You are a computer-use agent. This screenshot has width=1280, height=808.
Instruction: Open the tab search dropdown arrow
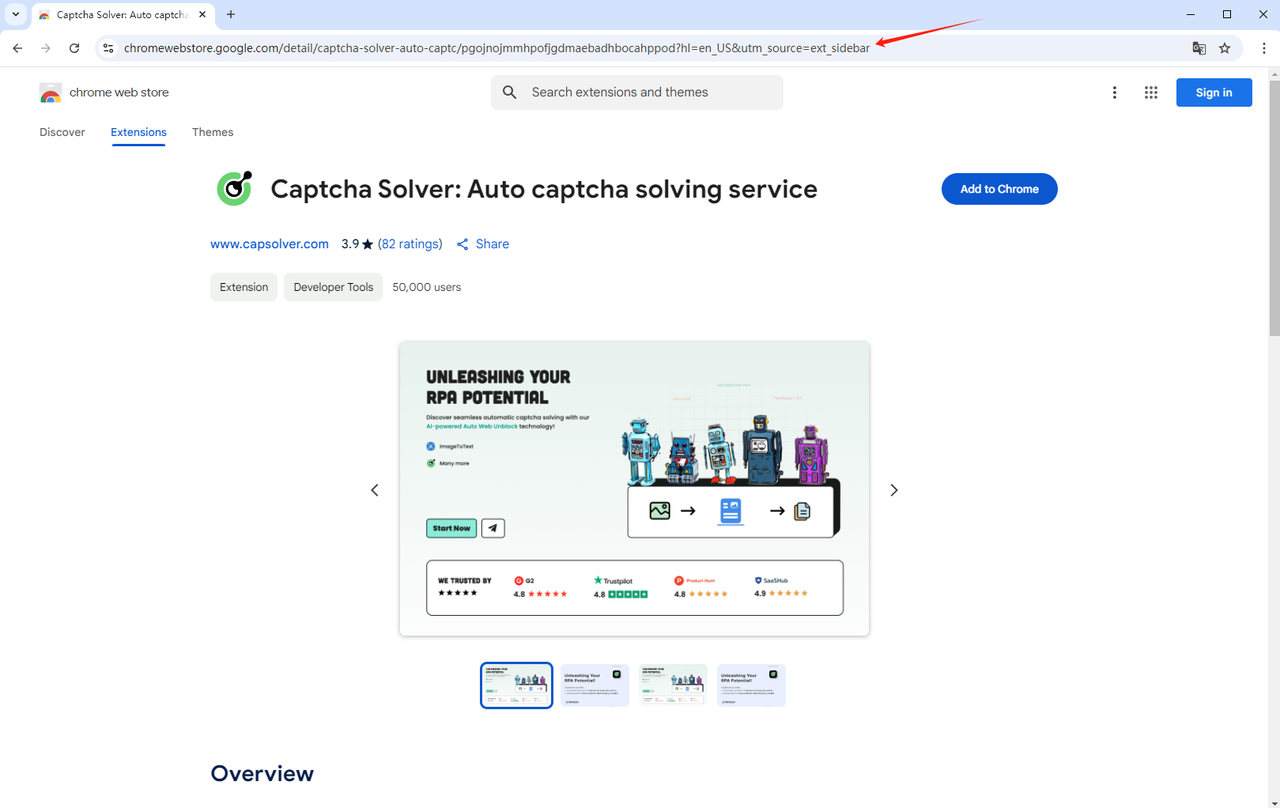16,14
